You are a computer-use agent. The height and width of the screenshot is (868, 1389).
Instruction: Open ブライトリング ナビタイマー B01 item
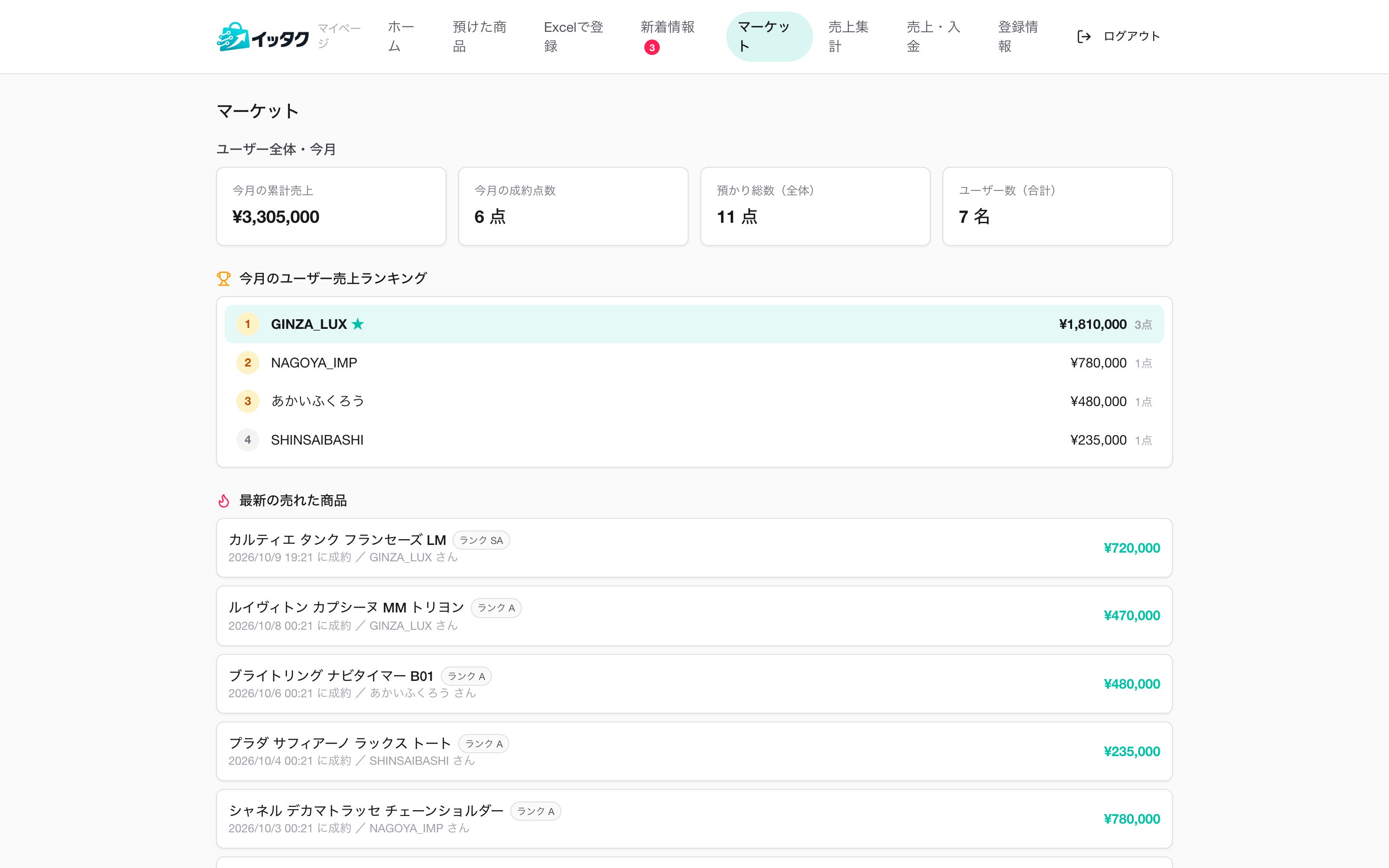point(694,684)
